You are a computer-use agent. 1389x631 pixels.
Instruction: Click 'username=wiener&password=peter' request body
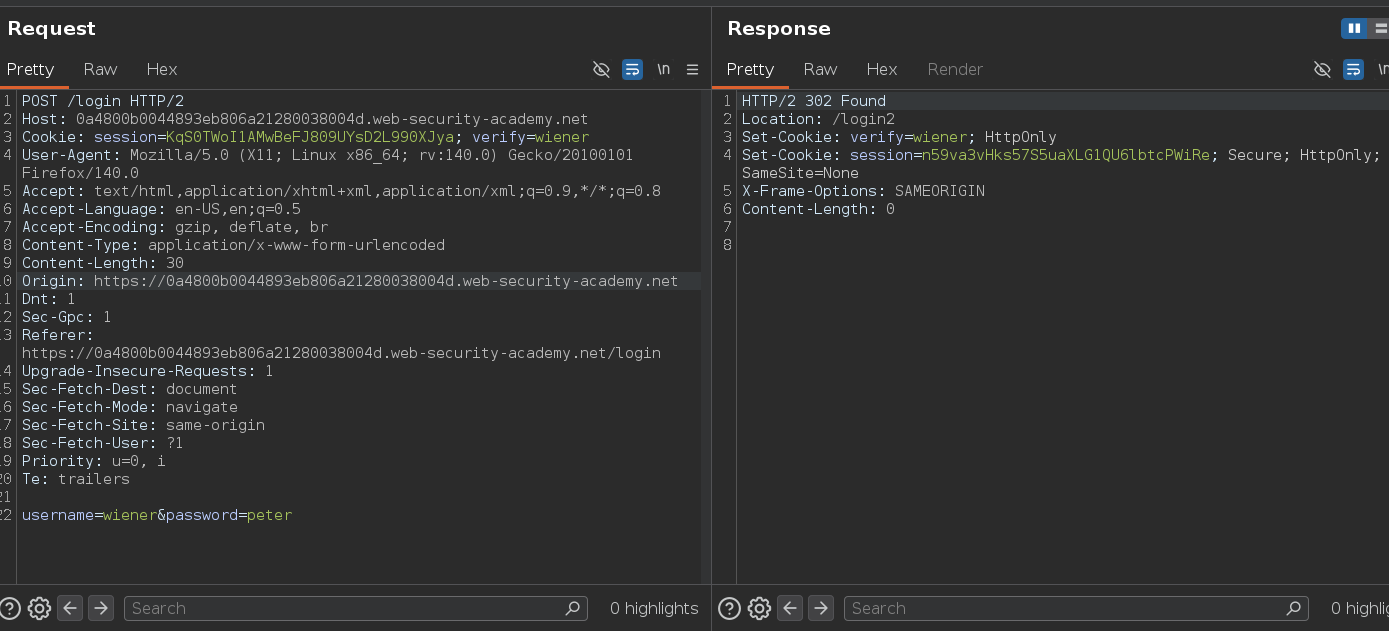[157, 515]
